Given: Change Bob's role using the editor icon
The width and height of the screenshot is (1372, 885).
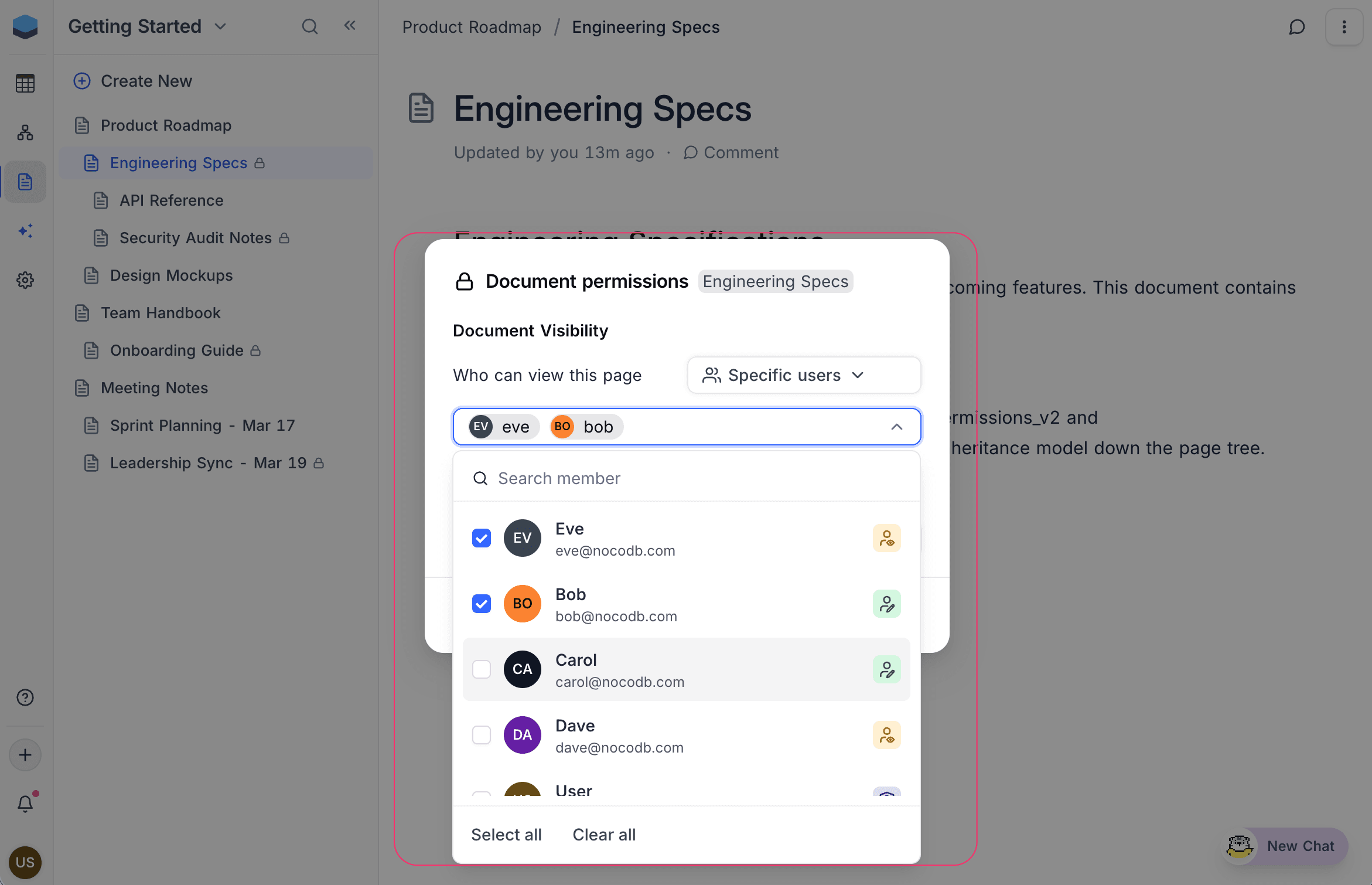Looking at the screenshot, I should tap(886, 604).
